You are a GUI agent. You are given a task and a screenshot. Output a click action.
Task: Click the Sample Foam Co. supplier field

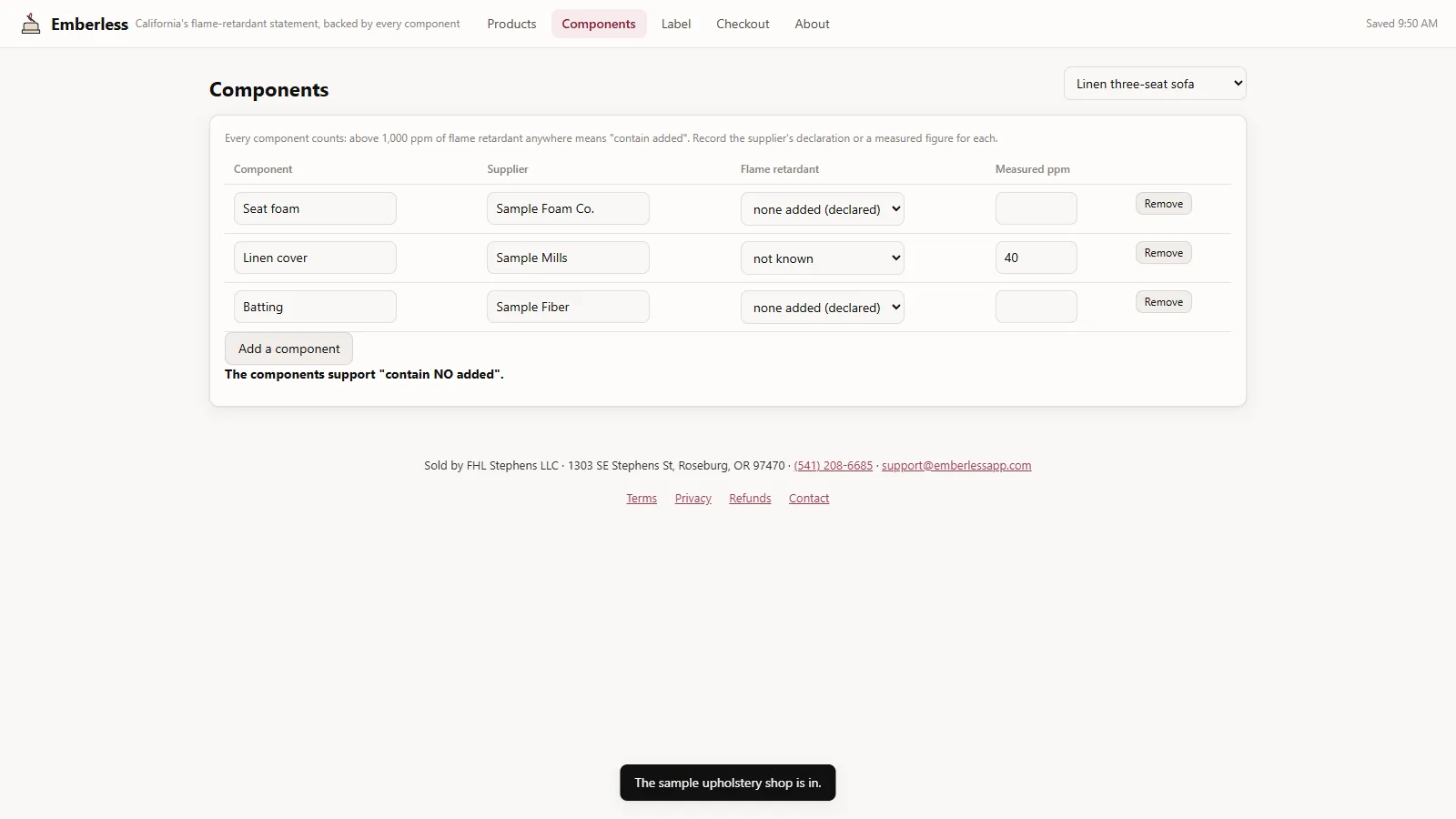(568, 208)
